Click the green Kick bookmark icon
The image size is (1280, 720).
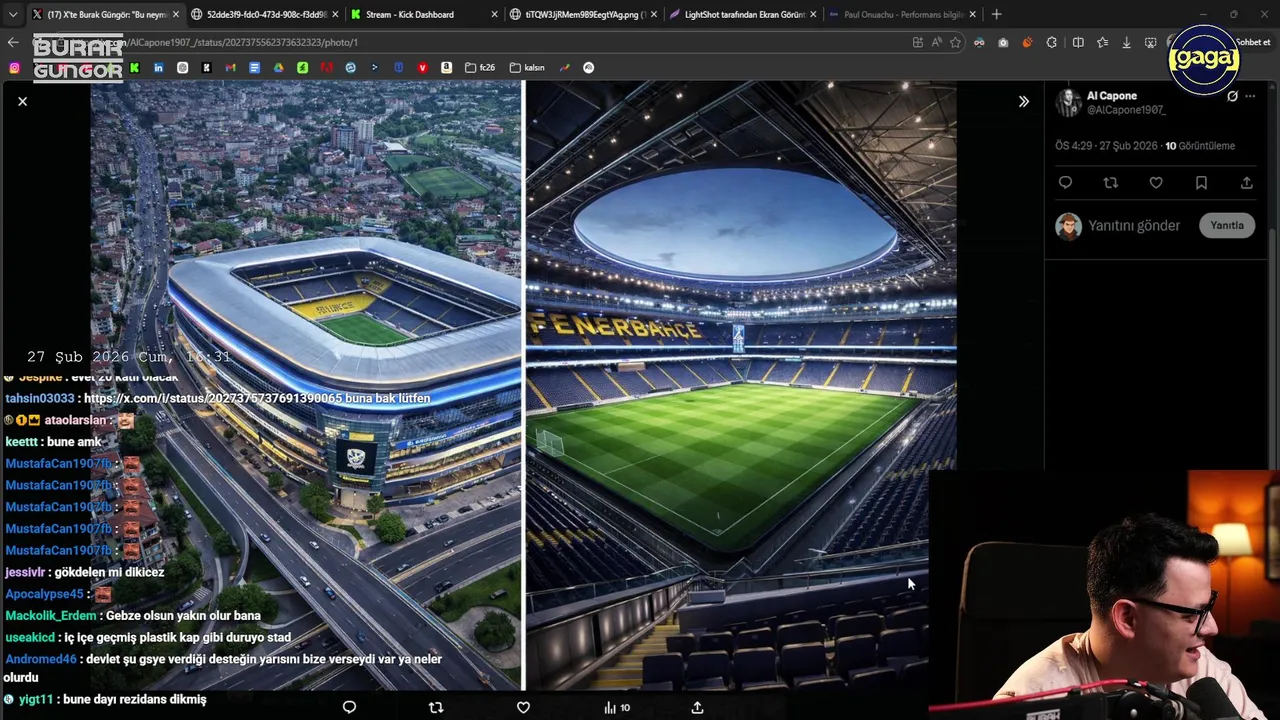click(134, 68)
